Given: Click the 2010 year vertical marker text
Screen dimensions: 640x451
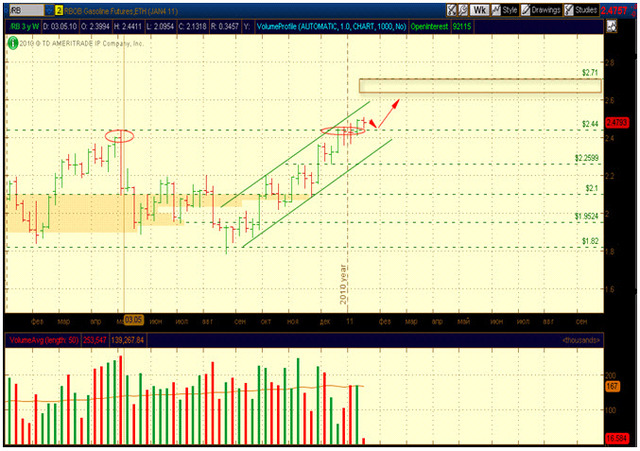Looking at the screenshot, I should pyautogui.click(x=342, y=285).
